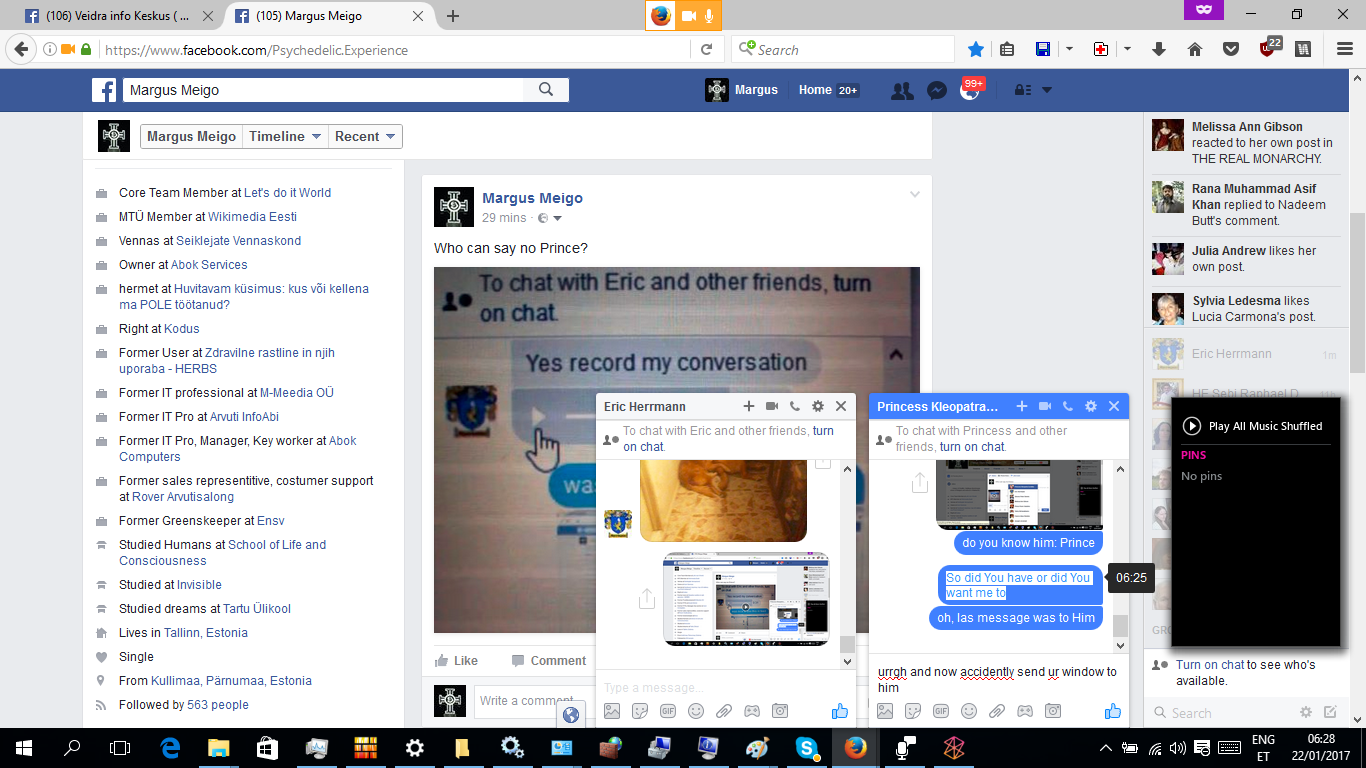Open sidebar chat options gear
Image resolution: width=1366 pixels, height=768 pixels.
[x=1306, y=712]
